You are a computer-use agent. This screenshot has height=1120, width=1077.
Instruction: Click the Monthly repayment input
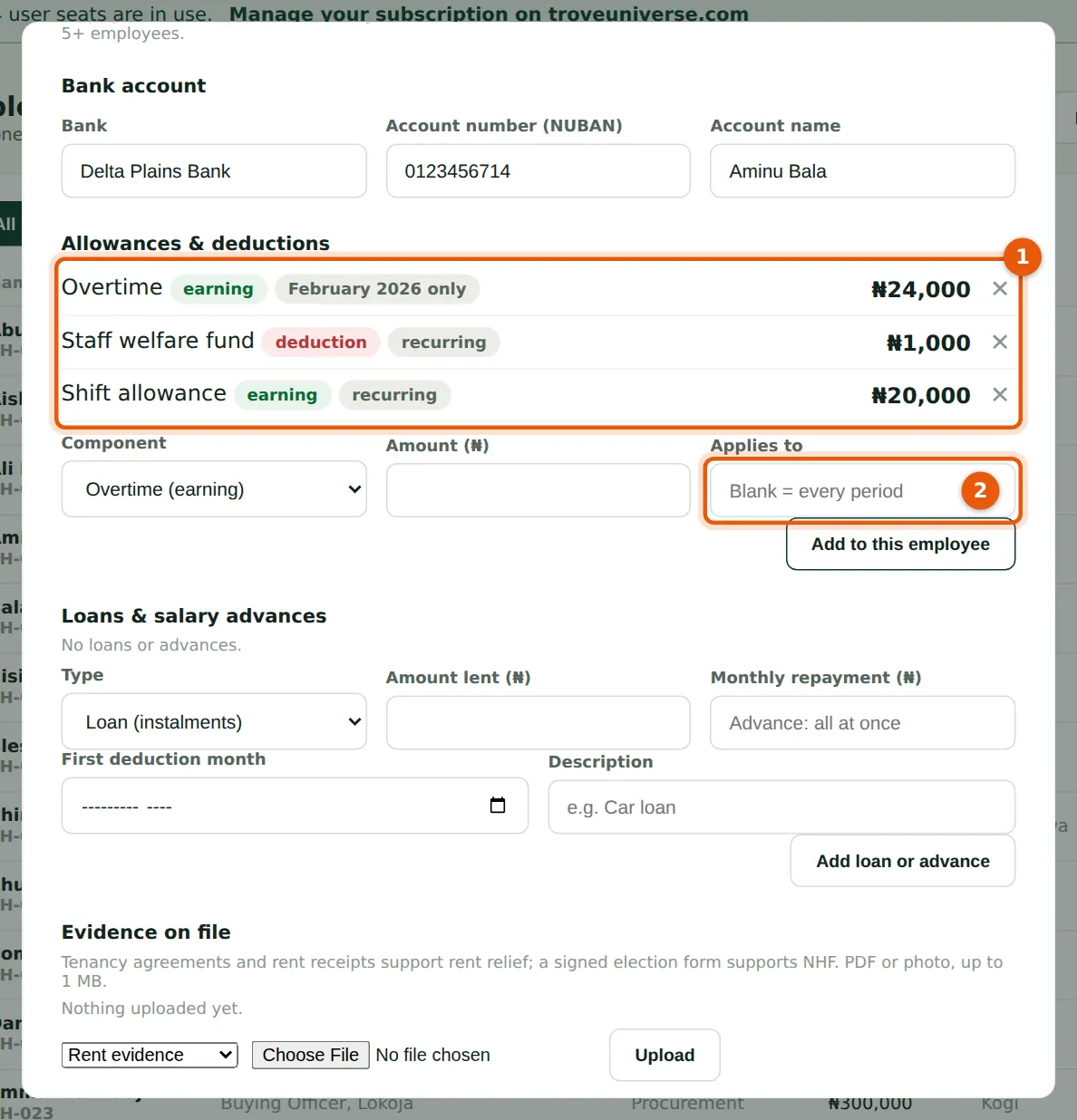(x=862, y=723)
